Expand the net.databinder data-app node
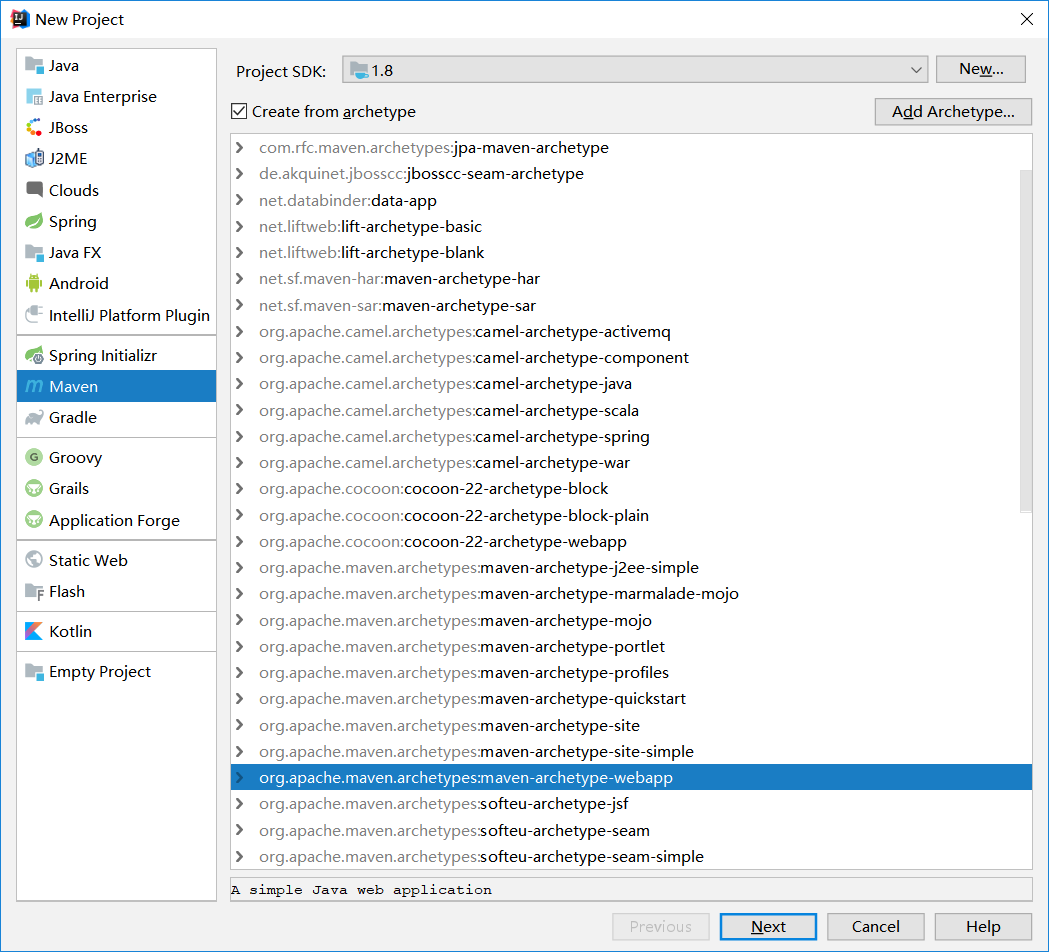The width and height of the screenshot is (1049, 952). [240, 200]
